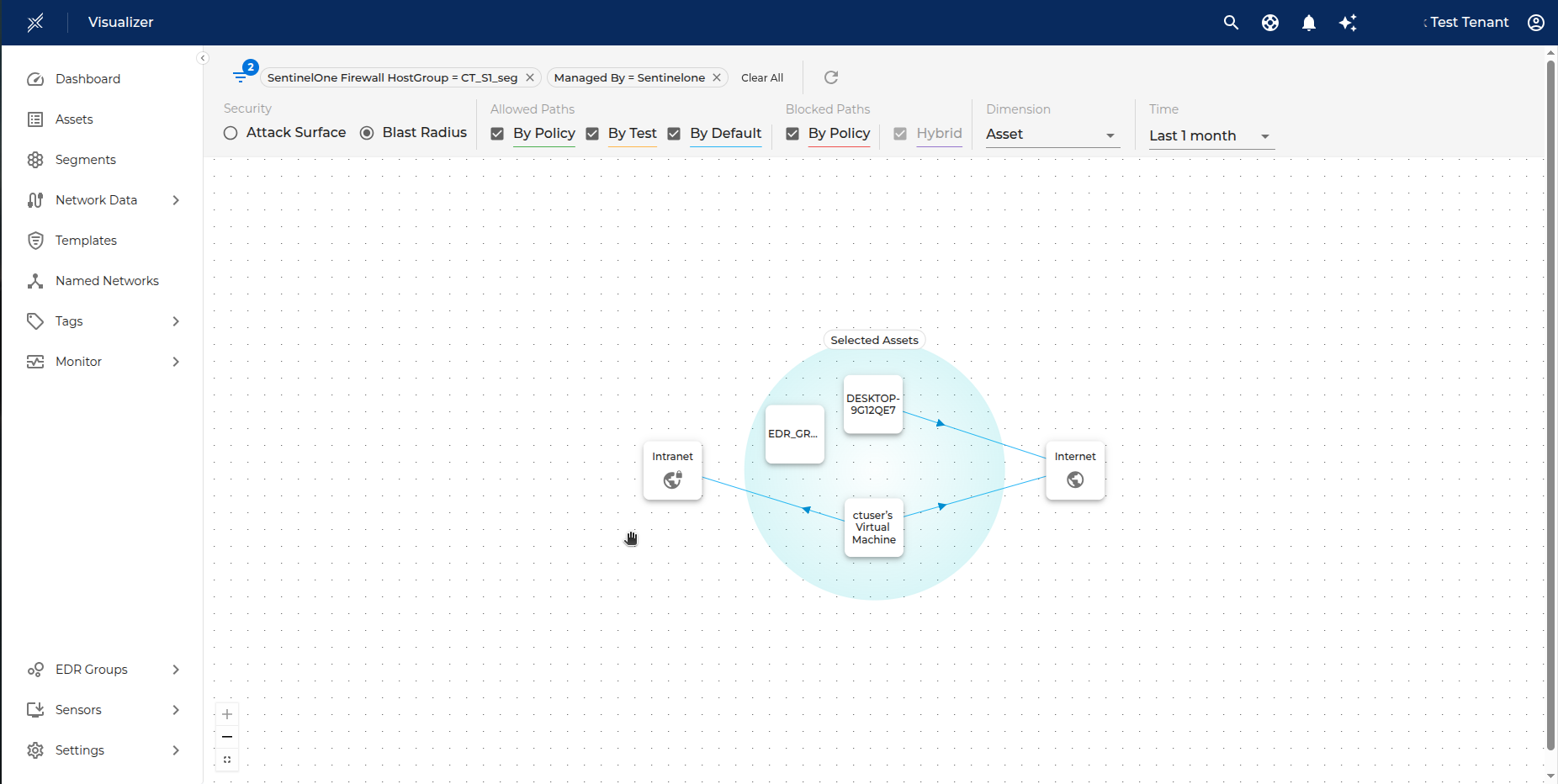Open the notifications bell
The image size is (1558, 784).
[x=1309, y=23]
